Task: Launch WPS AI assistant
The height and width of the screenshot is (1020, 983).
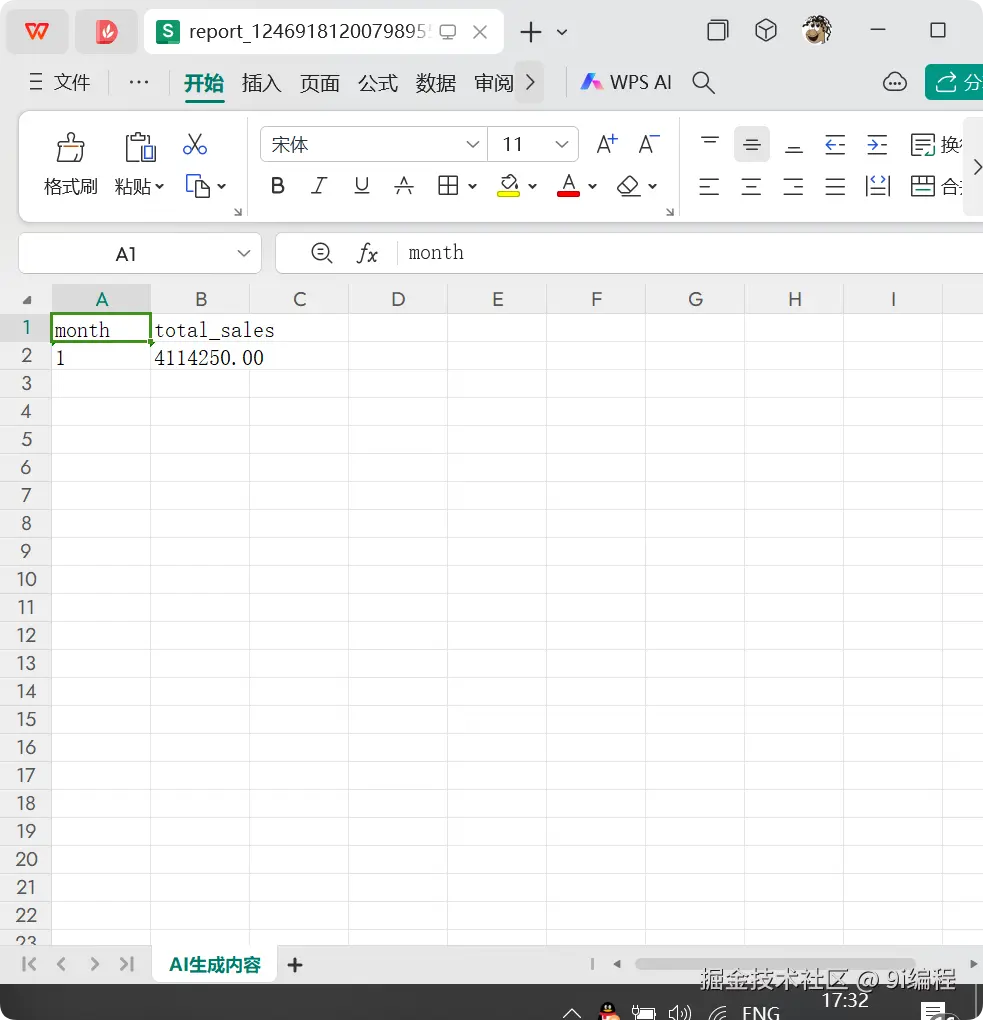Action: pos(626,83)
